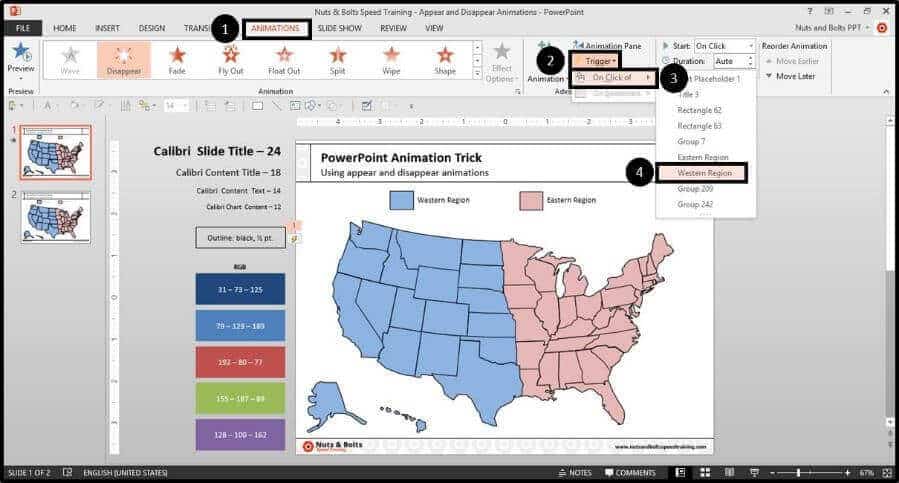Click the animation trigger lightning icon

[x=295, y=239]
